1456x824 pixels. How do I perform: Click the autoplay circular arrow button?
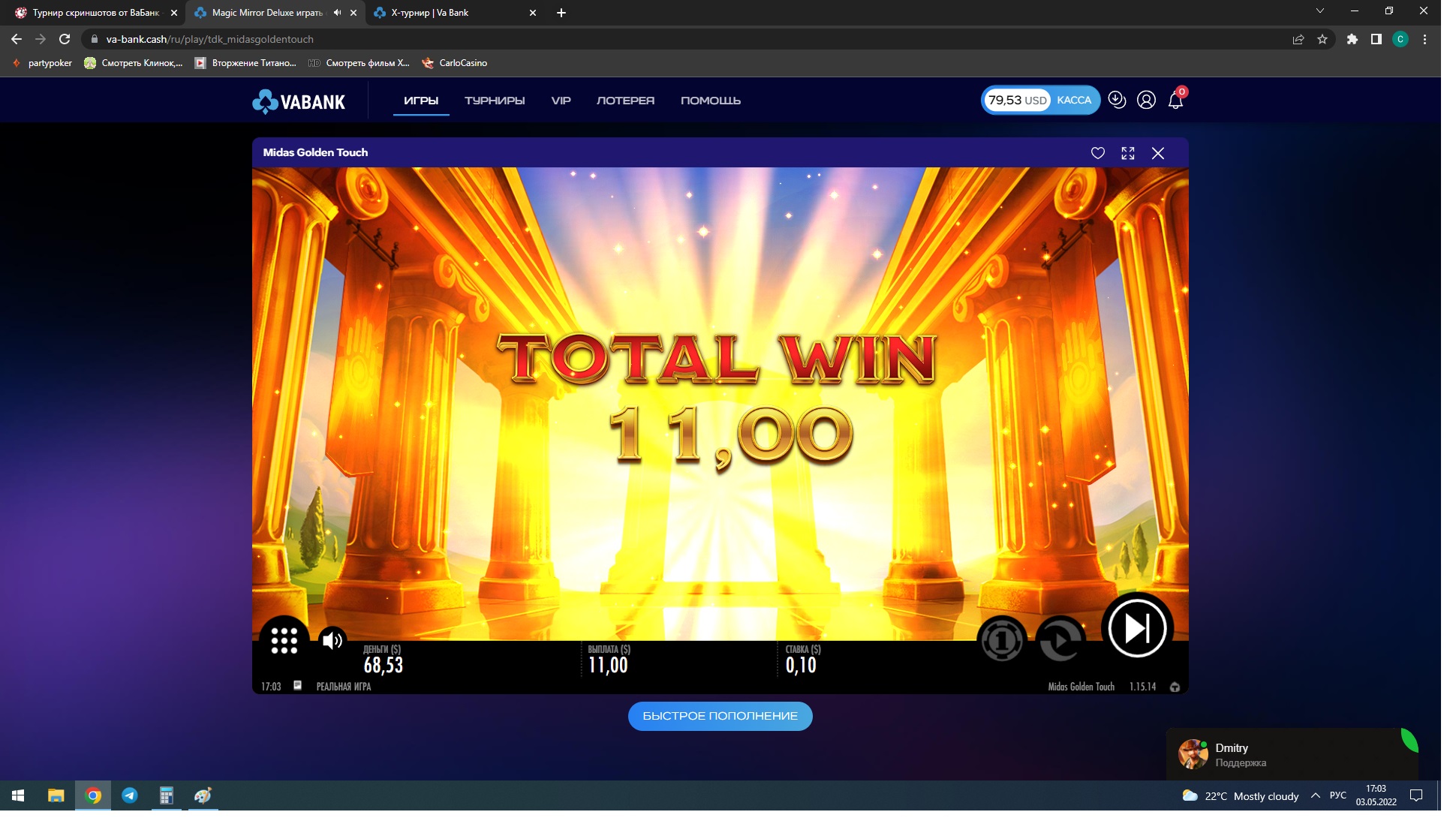coord(1060,640)
